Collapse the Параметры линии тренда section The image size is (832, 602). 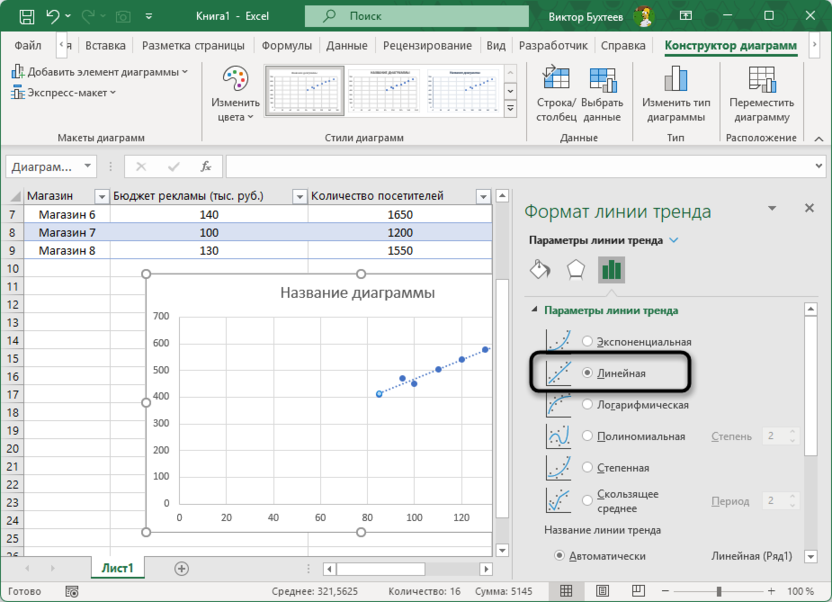(x=534, y=310)
